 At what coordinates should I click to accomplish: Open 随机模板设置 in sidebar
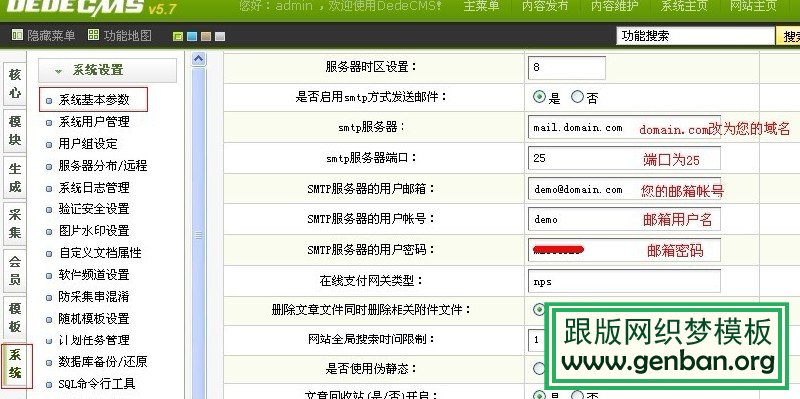click(x=94, y=319)
